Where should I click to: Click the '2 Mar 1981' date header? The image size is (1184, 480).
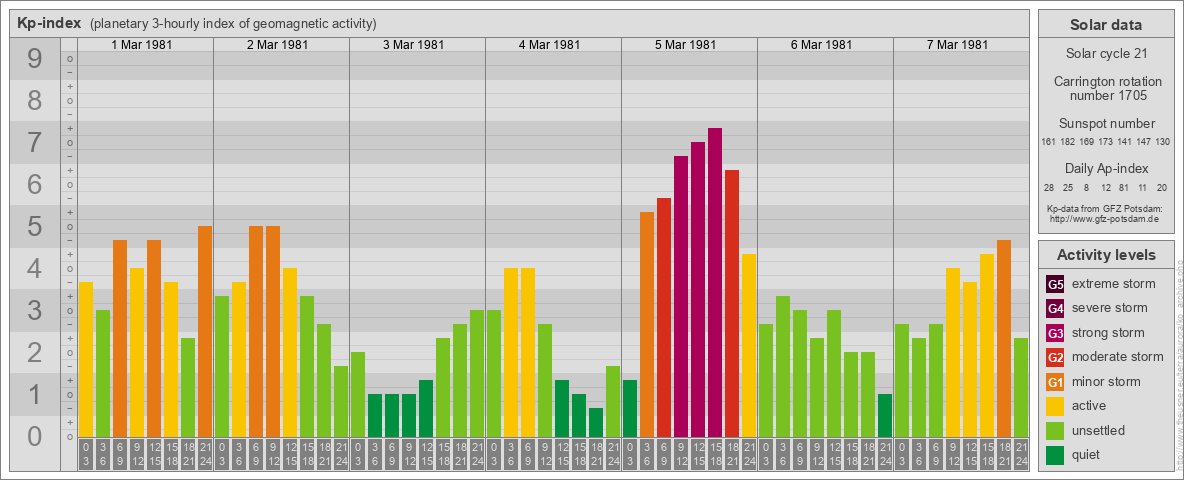[278, 45]
